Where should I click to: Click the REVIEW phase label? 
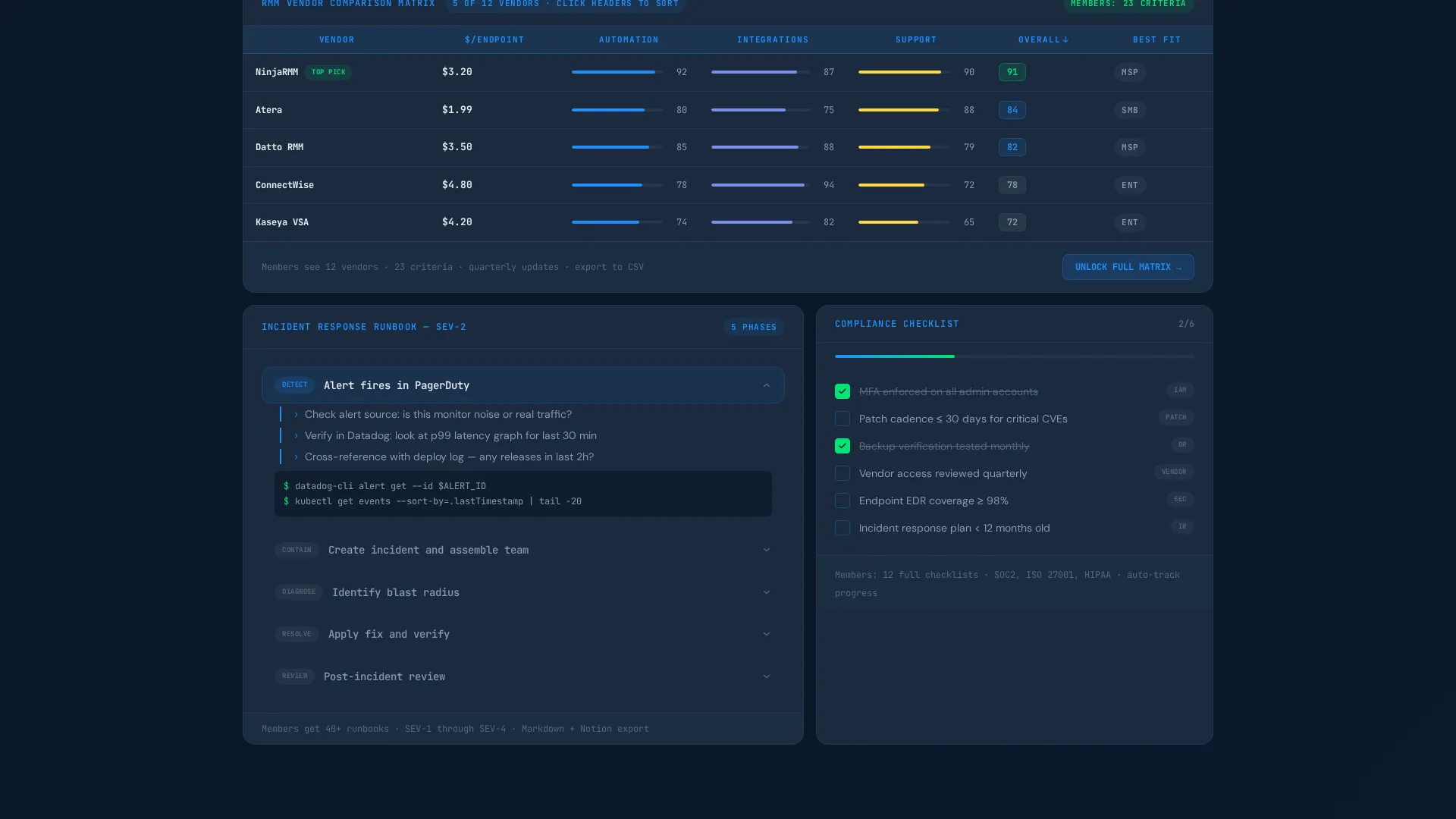coord(294,676)
